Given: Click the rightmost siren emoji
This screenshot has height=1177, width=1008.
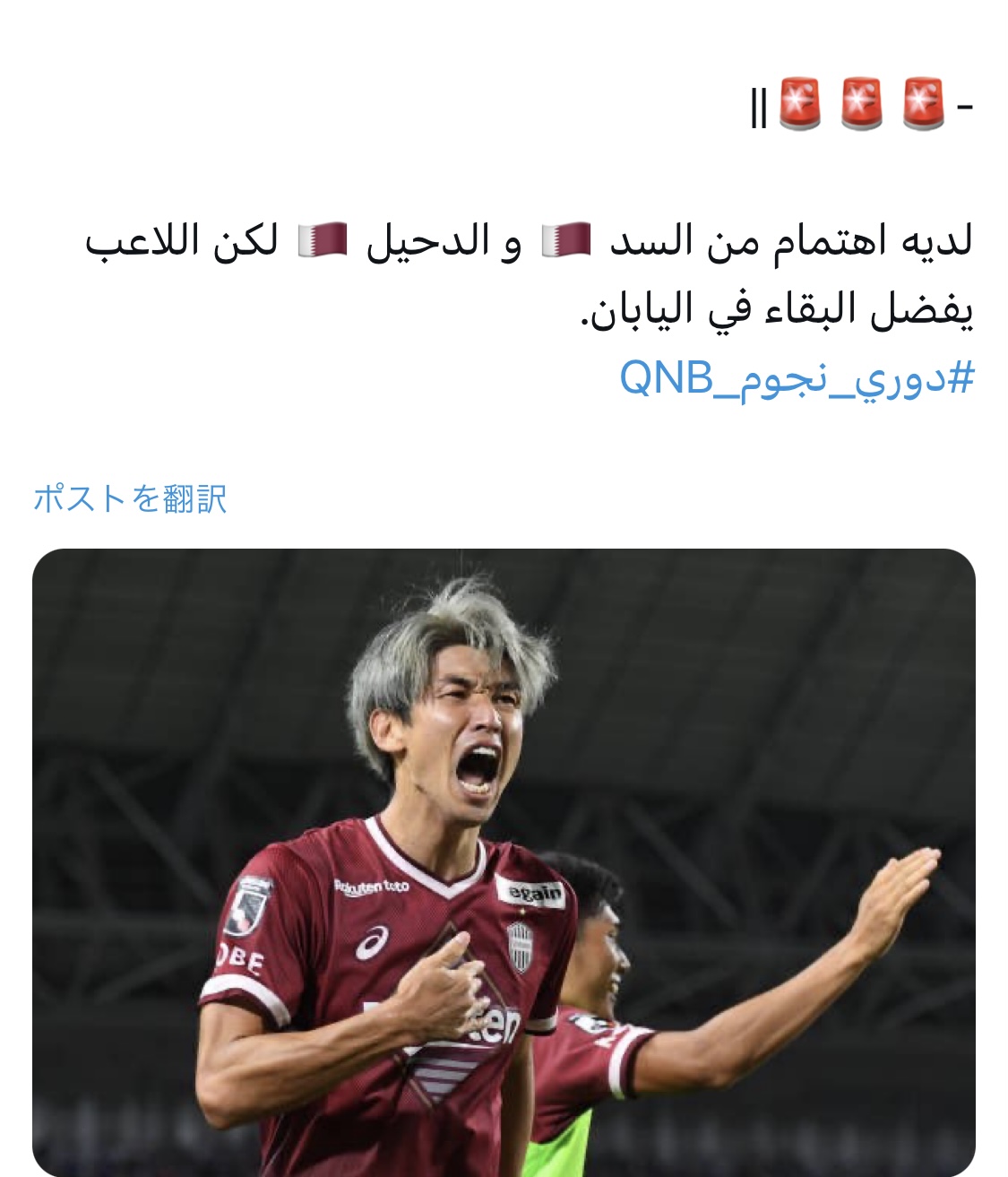Looking at the screenshot, I should pos(924,103).
